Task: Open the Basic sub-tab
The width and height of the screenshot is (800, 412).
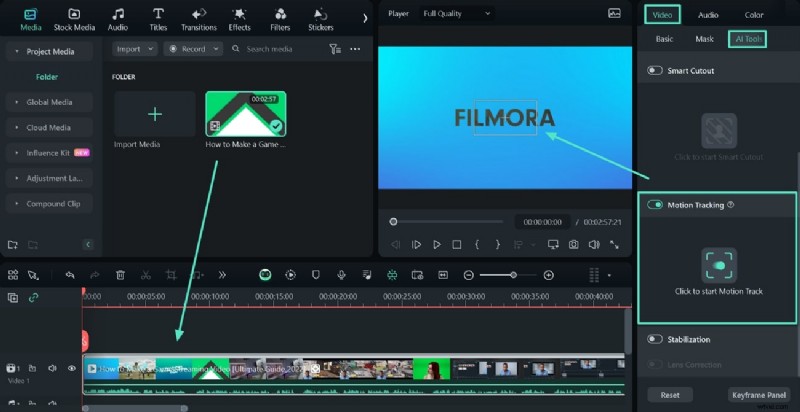Action: click(664, 39)
